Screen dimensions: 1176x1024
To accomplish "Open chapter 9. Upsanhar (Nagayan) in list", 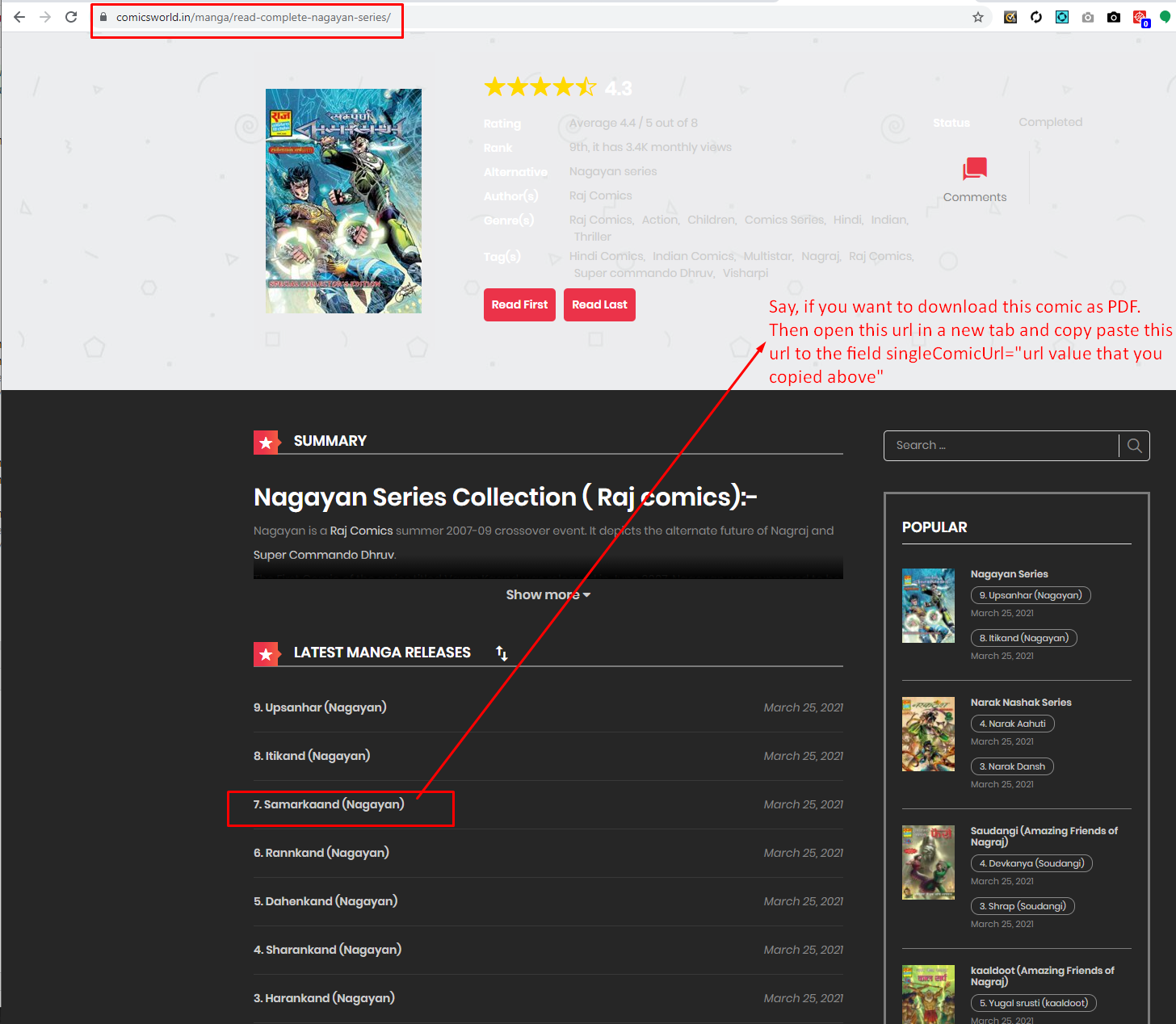I will click(x=320, y=707).
